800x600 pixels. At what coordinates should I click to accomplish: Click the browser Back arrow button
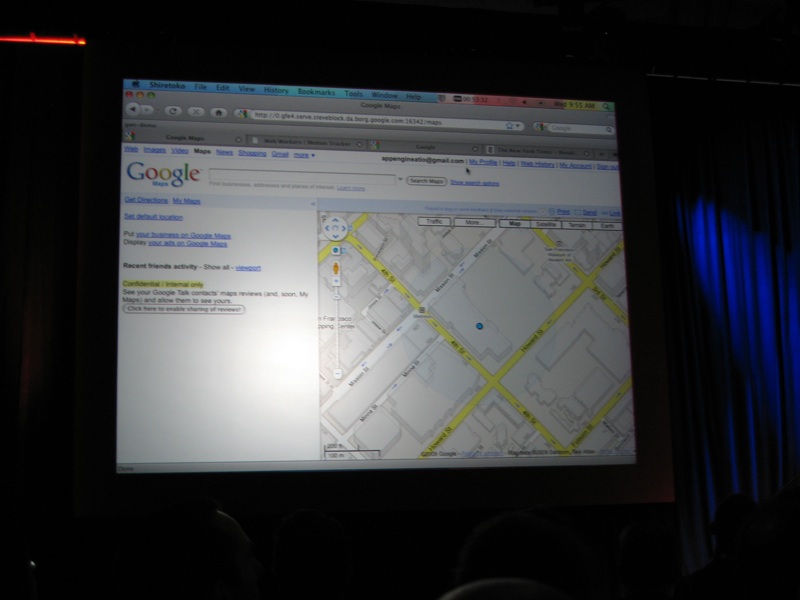133,109
